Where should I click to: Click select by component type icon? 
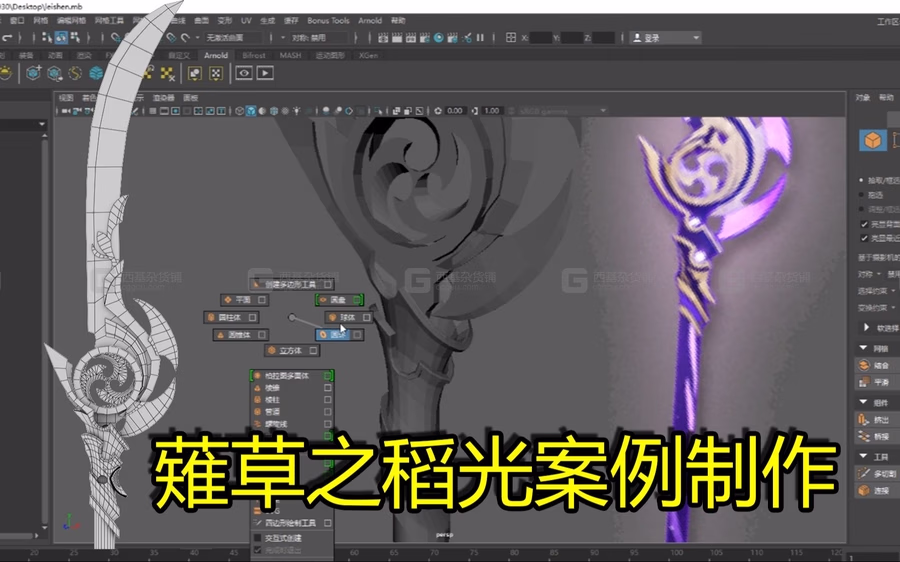[75, 38]
